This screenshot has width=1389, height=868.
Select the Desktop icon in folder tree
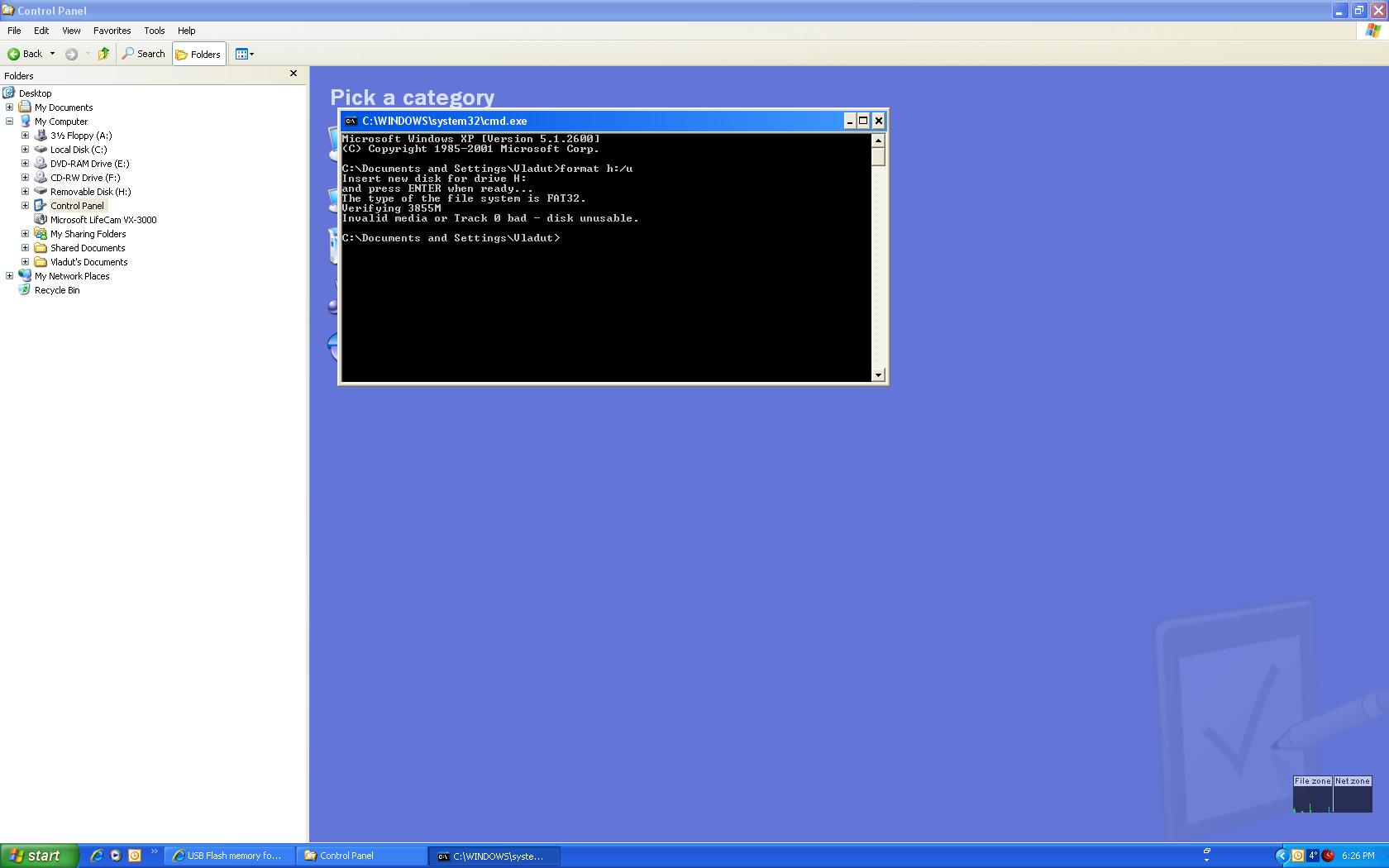pyautogui.click(x=9, y=93)
